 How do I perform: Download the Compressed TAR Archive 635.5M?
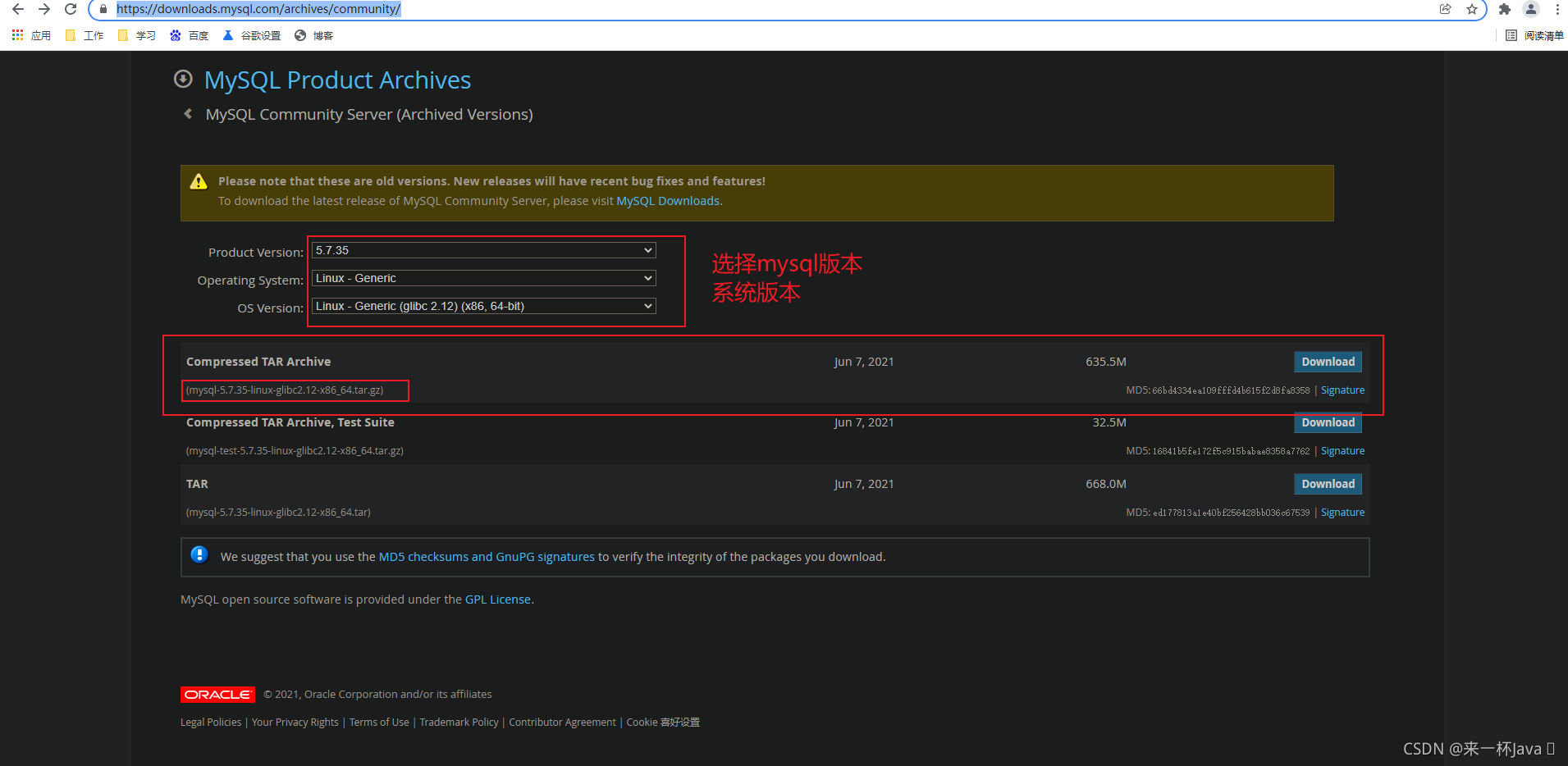point(1328,362)
